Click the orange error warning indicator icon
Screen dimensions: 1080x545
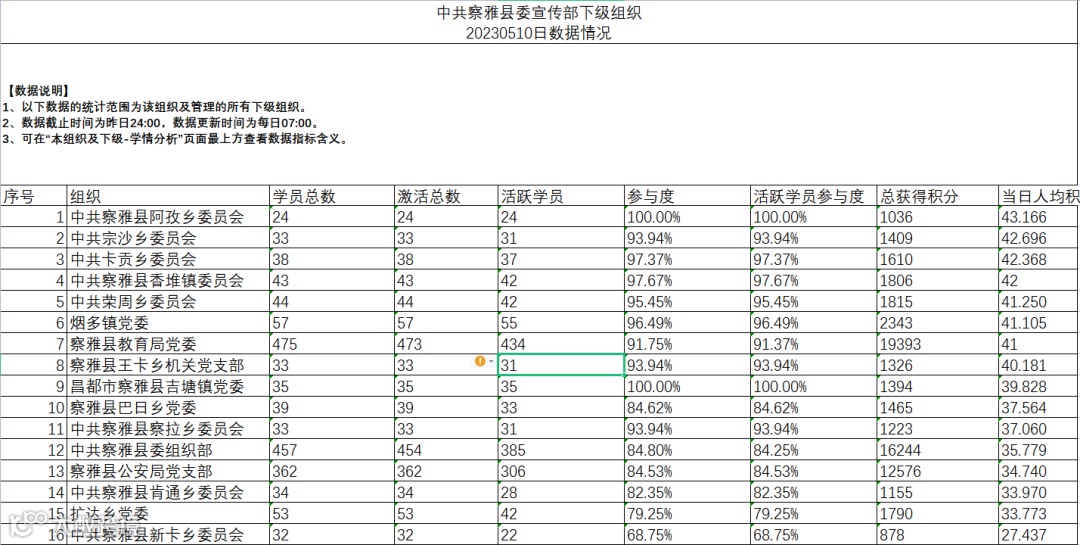pos(480,361)
